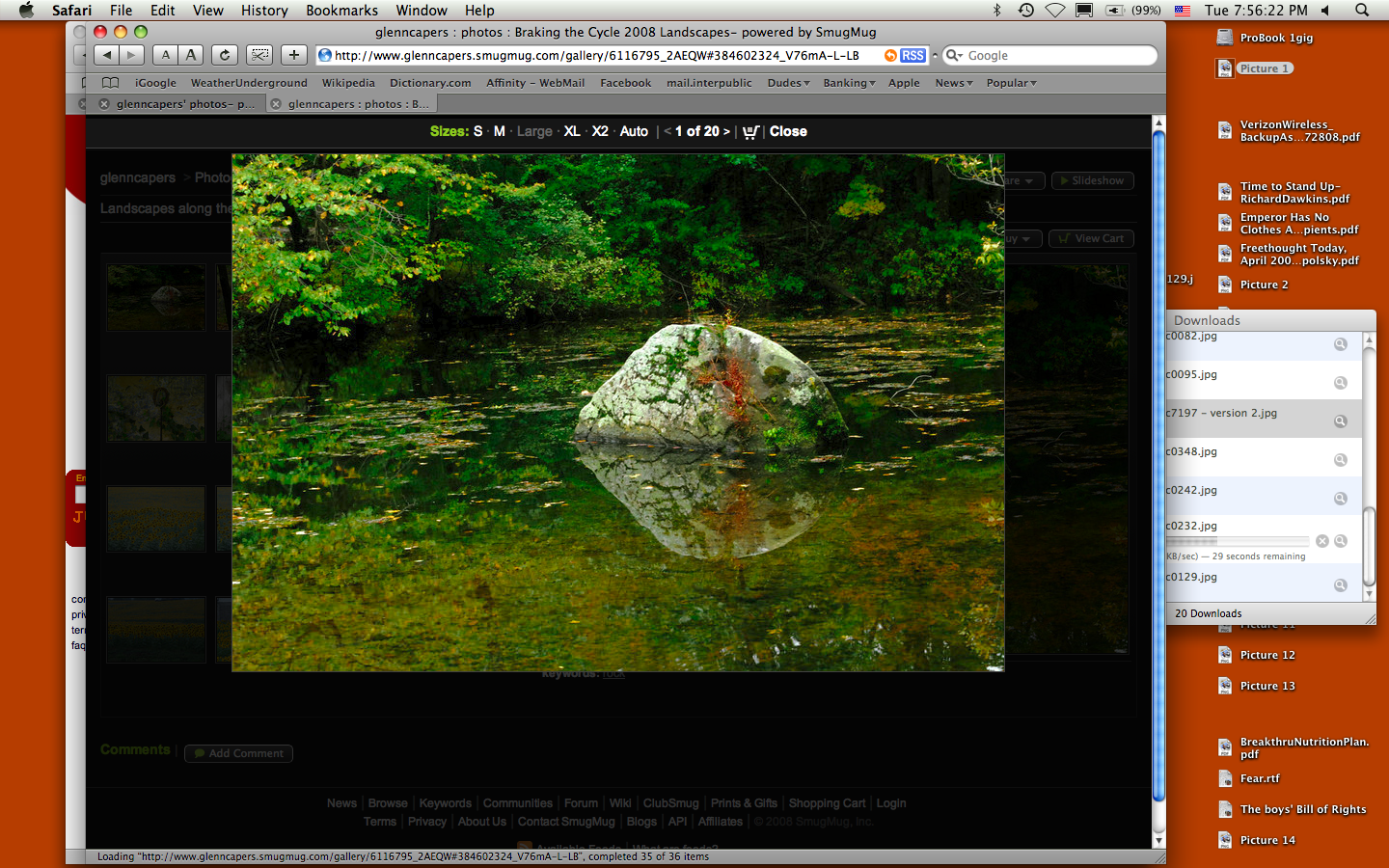Increase text size with large A button
The height and width of the screenshot is (868, 1389).
coord(191,56)
